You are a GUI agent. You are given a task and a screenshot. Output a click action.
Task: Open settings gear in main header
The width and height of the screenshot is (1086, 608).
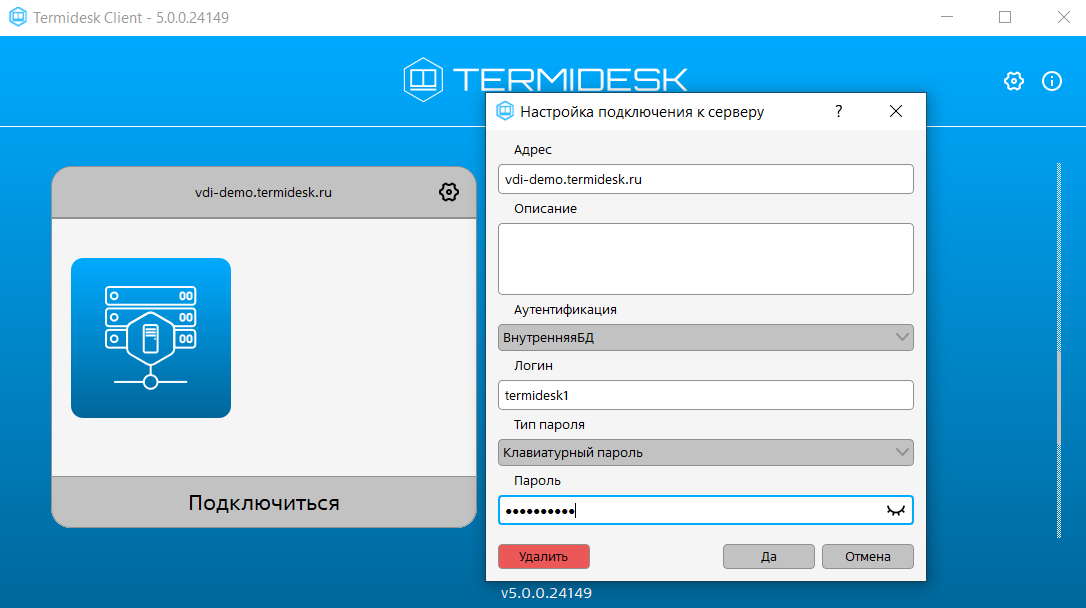tap(1013, 81)
